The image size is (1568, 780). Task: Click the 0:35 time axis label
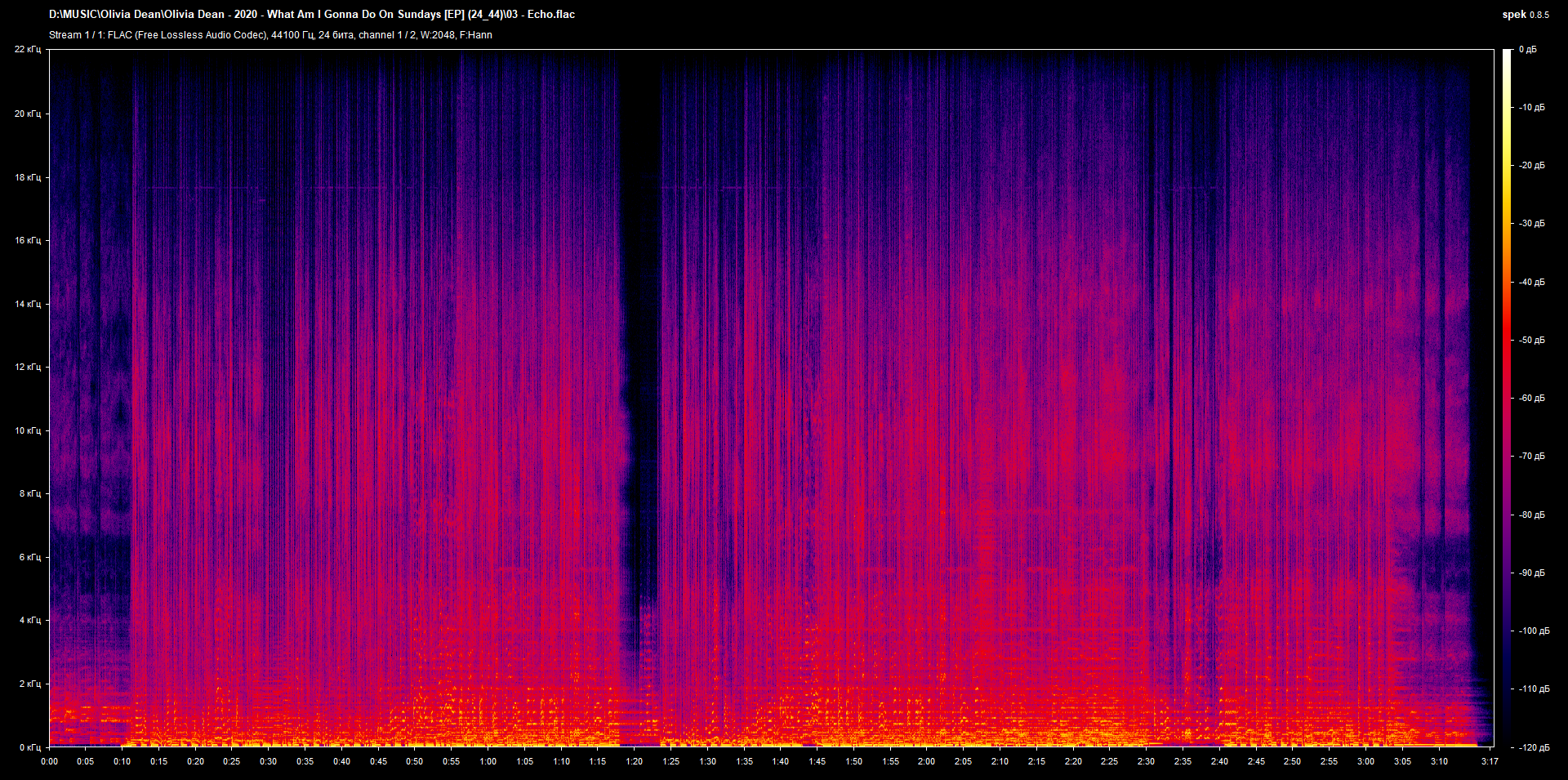click(305, 762)
